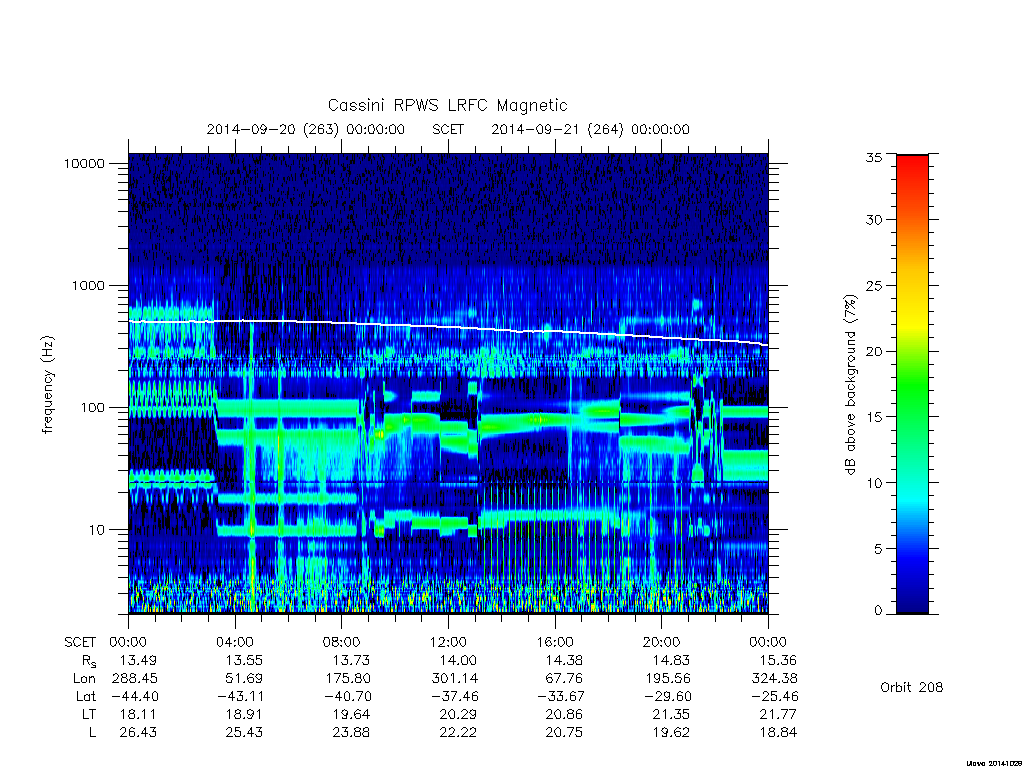This screenshot has height=768, width=1024.
Task: Click the end date '2014-09-21 (264) 00:00:00'
Action: tap(590, 129)
